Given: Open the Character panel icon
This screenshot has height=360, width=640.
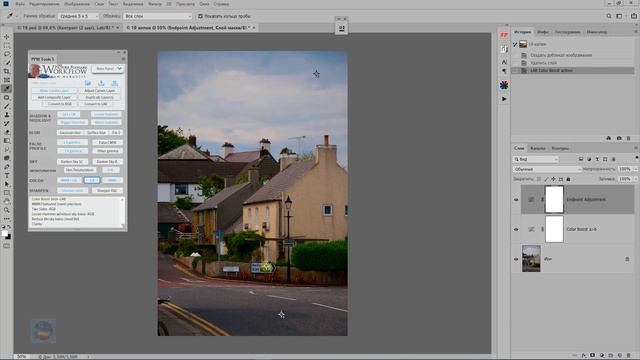Looking at the screenshot, I should pyautogui.click(x=504, y=62).
